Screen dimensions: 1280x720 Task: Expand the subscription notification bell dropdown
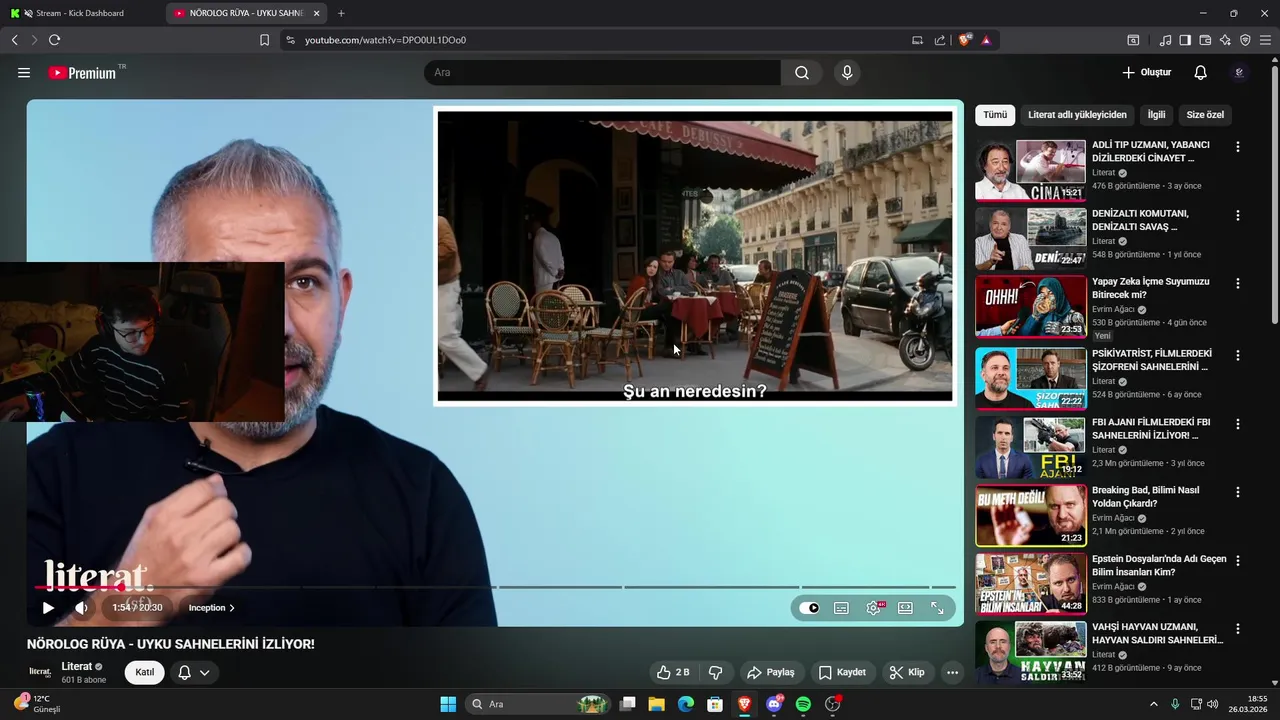[x=194, y=672]
